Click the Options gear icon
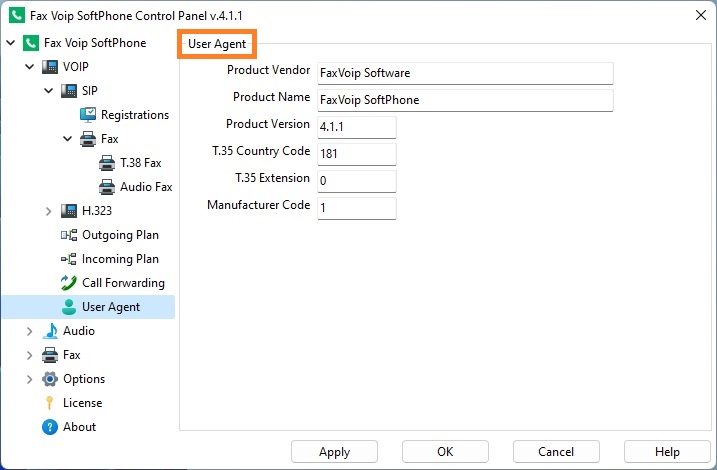Image resolution: width=717 pixels, height=470 pixels. point(50,379)
